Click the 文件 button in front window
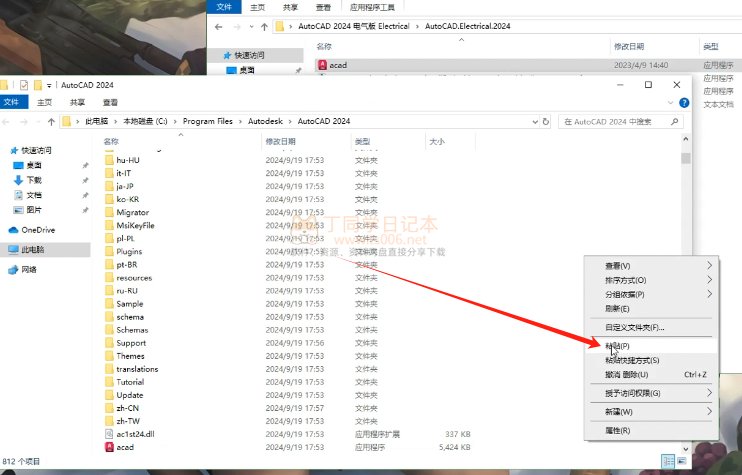This screenshot has width=742, height=475. point(11,102)
